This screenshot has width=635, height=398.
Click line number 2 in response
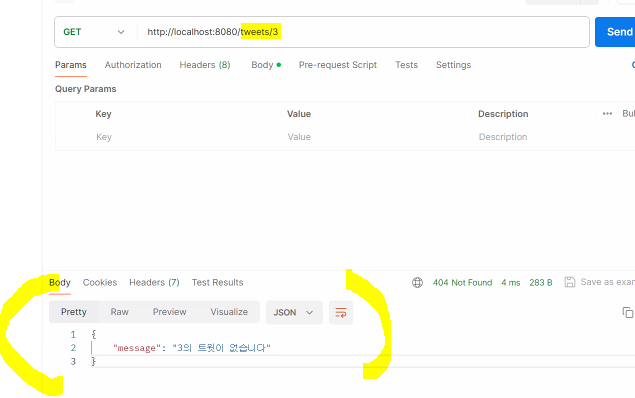tap(73, 347)
